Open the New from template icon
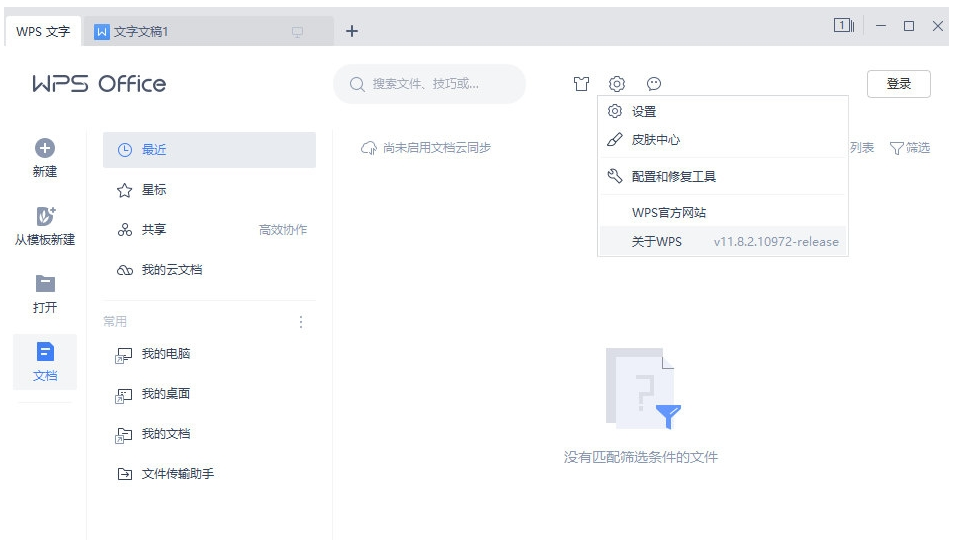The height and width of the screenshot is (540, 953). (x=45, y=216)
